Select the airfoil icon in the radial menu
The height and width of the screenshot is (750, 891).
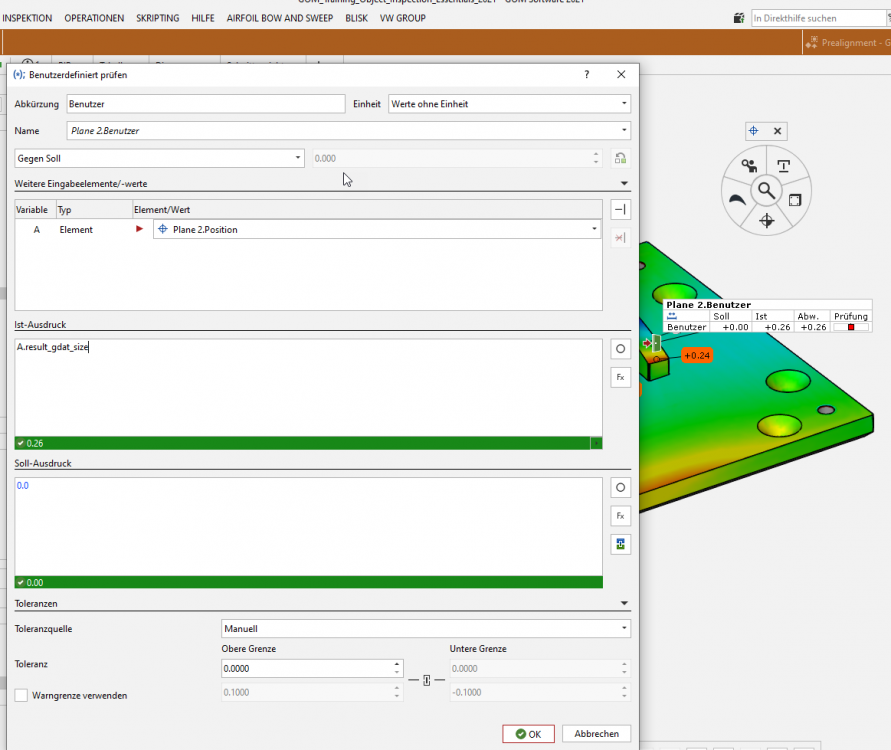point(736,199)
